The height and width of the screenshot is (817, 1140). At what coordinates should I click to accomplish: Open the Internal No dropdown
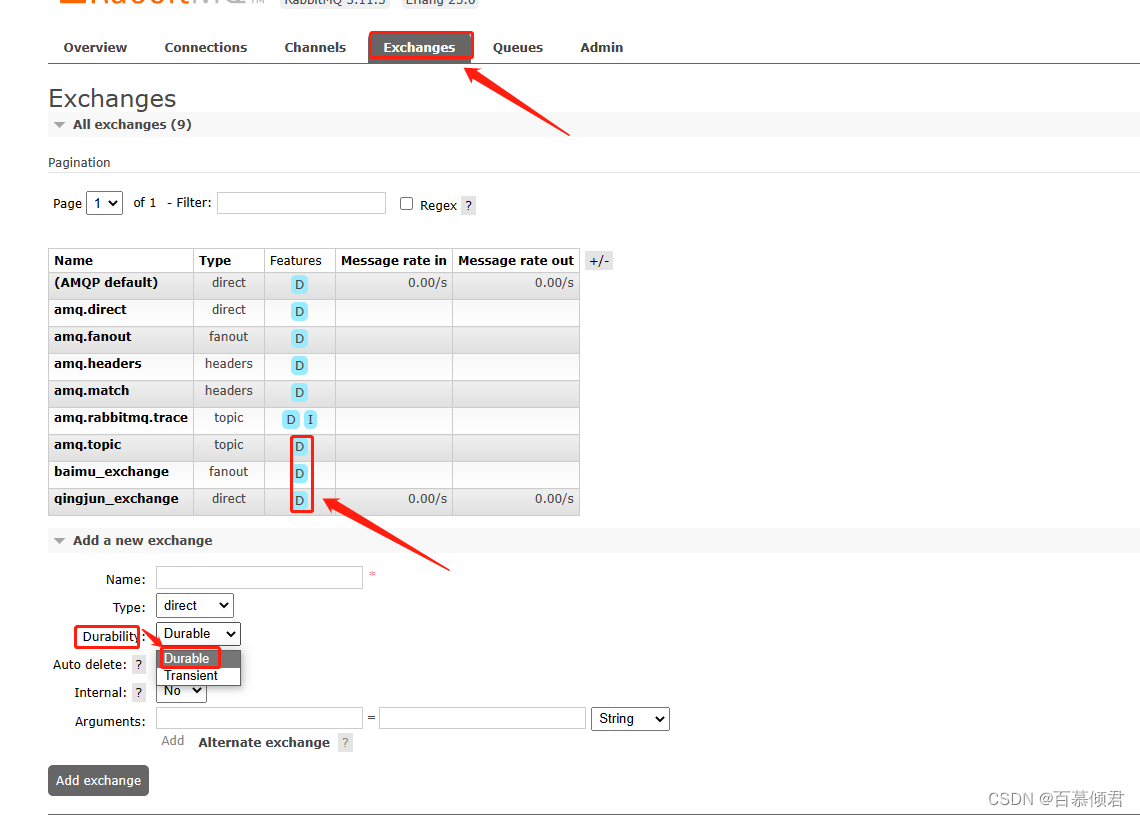click(182, 692)
